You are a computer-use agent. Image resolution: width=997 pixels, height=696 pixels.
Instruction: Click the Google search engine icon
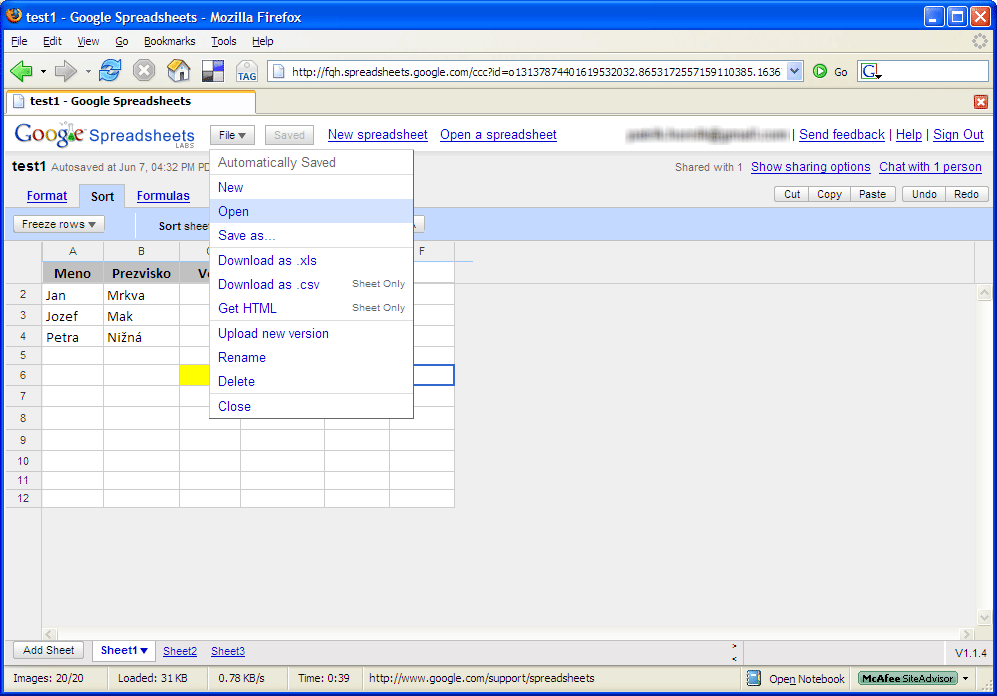point(870,71)
